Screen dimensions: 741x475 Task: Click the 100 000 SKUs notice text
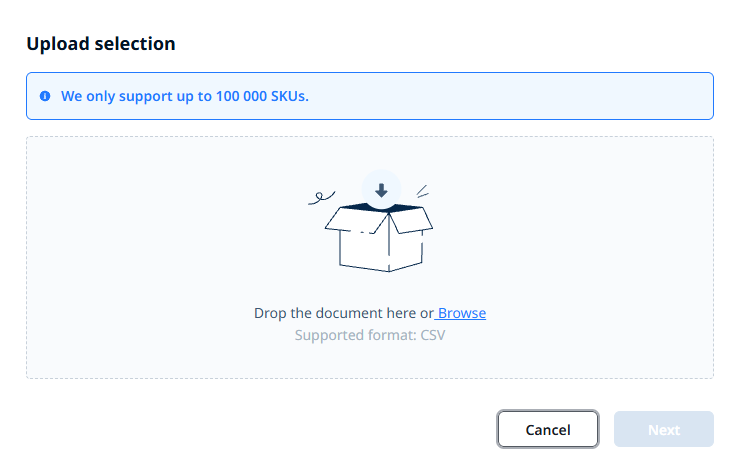185,96
